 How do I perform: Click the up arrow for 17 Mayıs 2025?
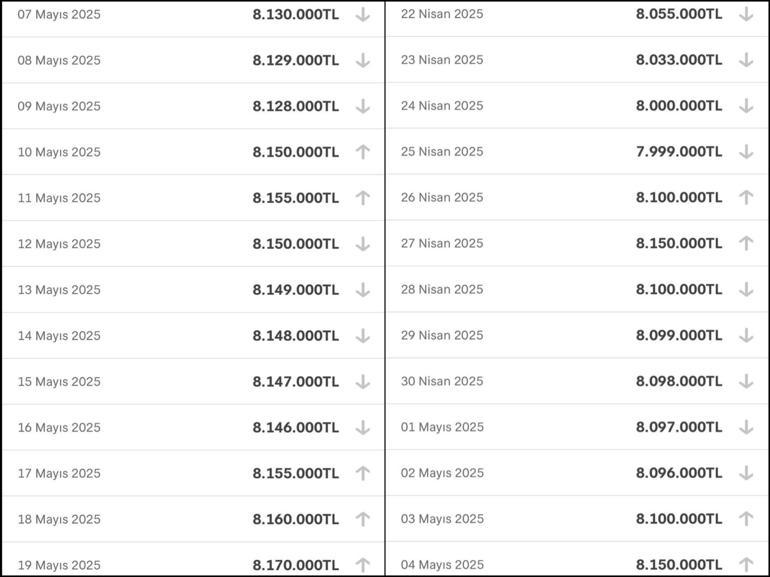[362, 473]
